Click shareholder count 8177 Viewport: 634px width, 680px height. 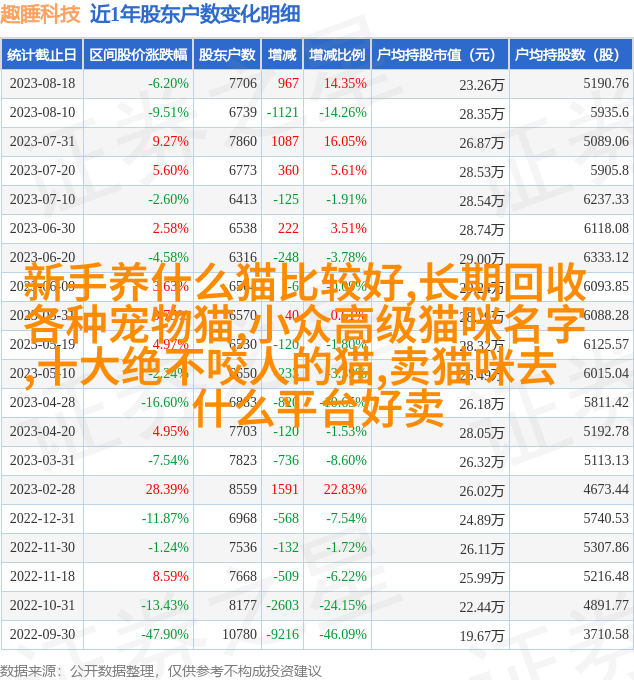(x=243, y=605)
